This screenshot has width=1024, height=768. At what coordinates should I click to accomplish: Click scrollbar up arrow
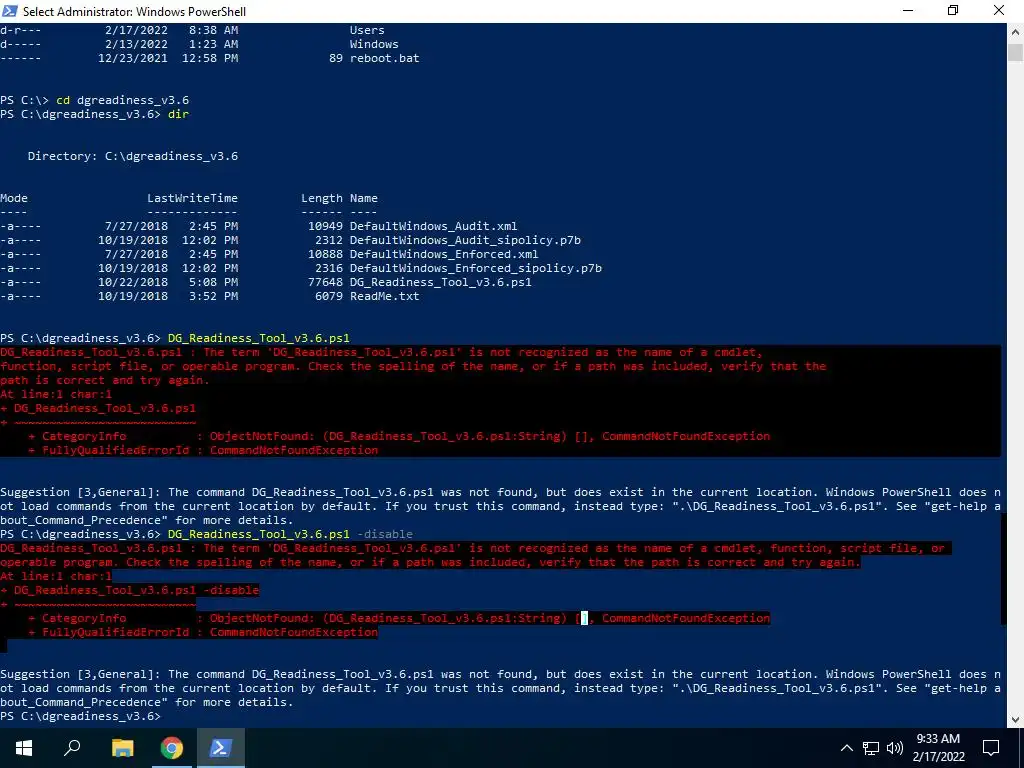pos(1015,31)
